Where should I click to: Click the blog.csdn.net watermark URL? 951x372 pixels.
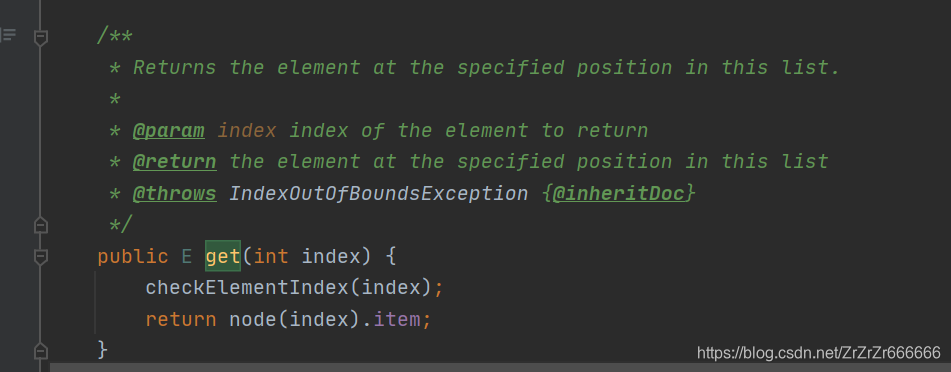click(819, 353)
